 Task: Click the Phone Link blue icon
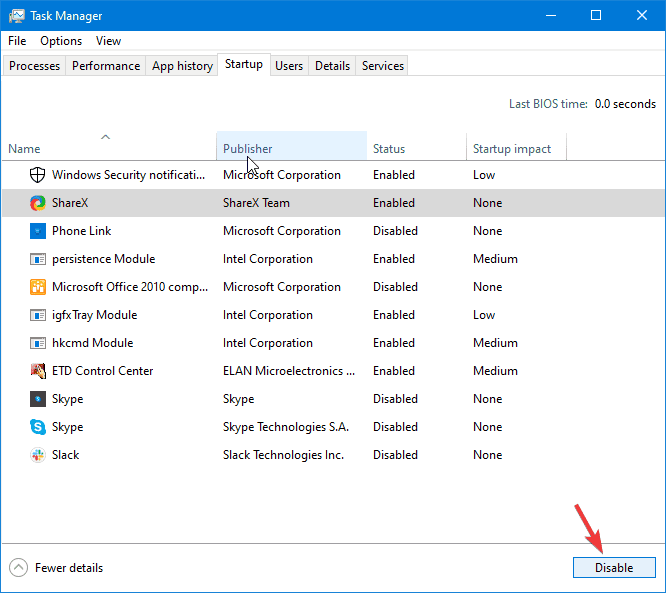point(37,231)
